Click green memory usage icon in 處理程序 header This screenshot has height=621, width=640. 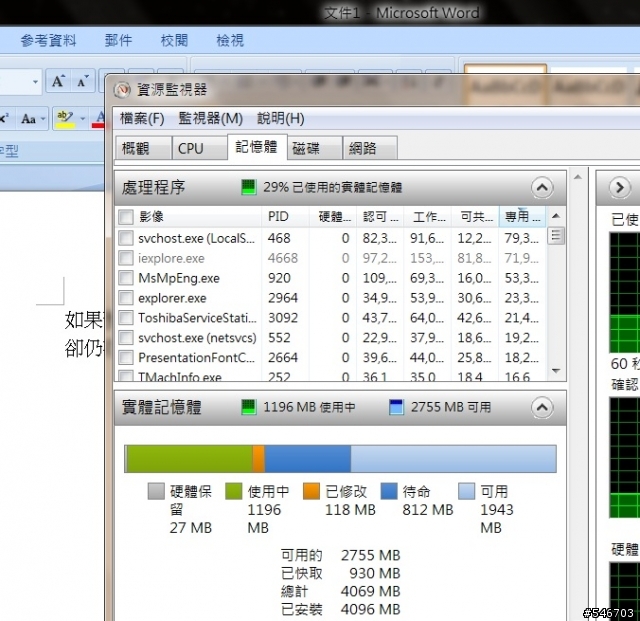pyautogui.click(x=248, y=187)
